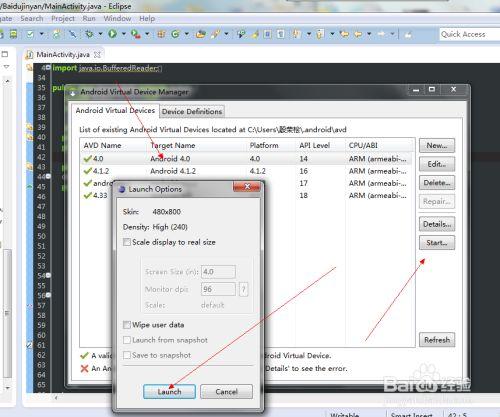Open the Run menu
Screen dimensions: 500x417
pyautogui.click(x=89, y=19)
